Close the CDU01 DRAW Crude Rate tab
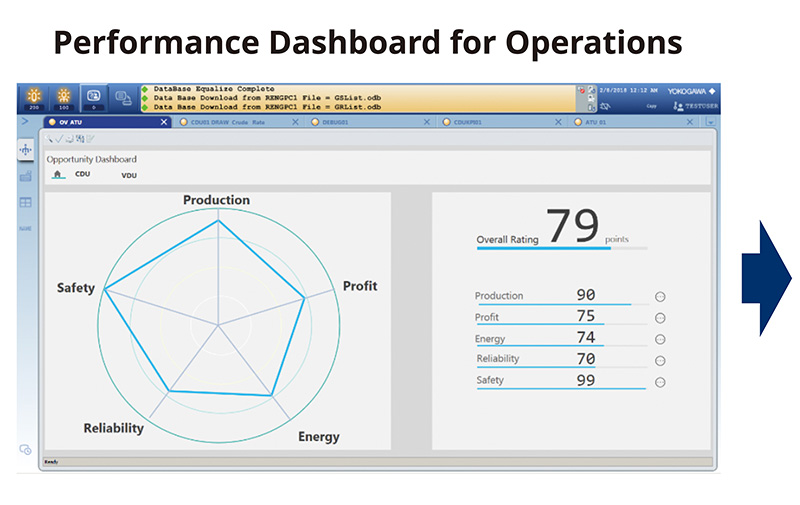Viewport: 800px width, 505px height. click(x=295, y=122)
